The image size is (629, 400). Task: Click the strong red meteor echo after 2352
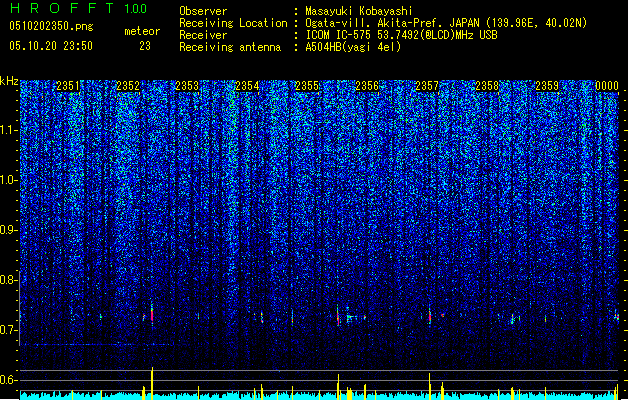[x=152, y=314]
